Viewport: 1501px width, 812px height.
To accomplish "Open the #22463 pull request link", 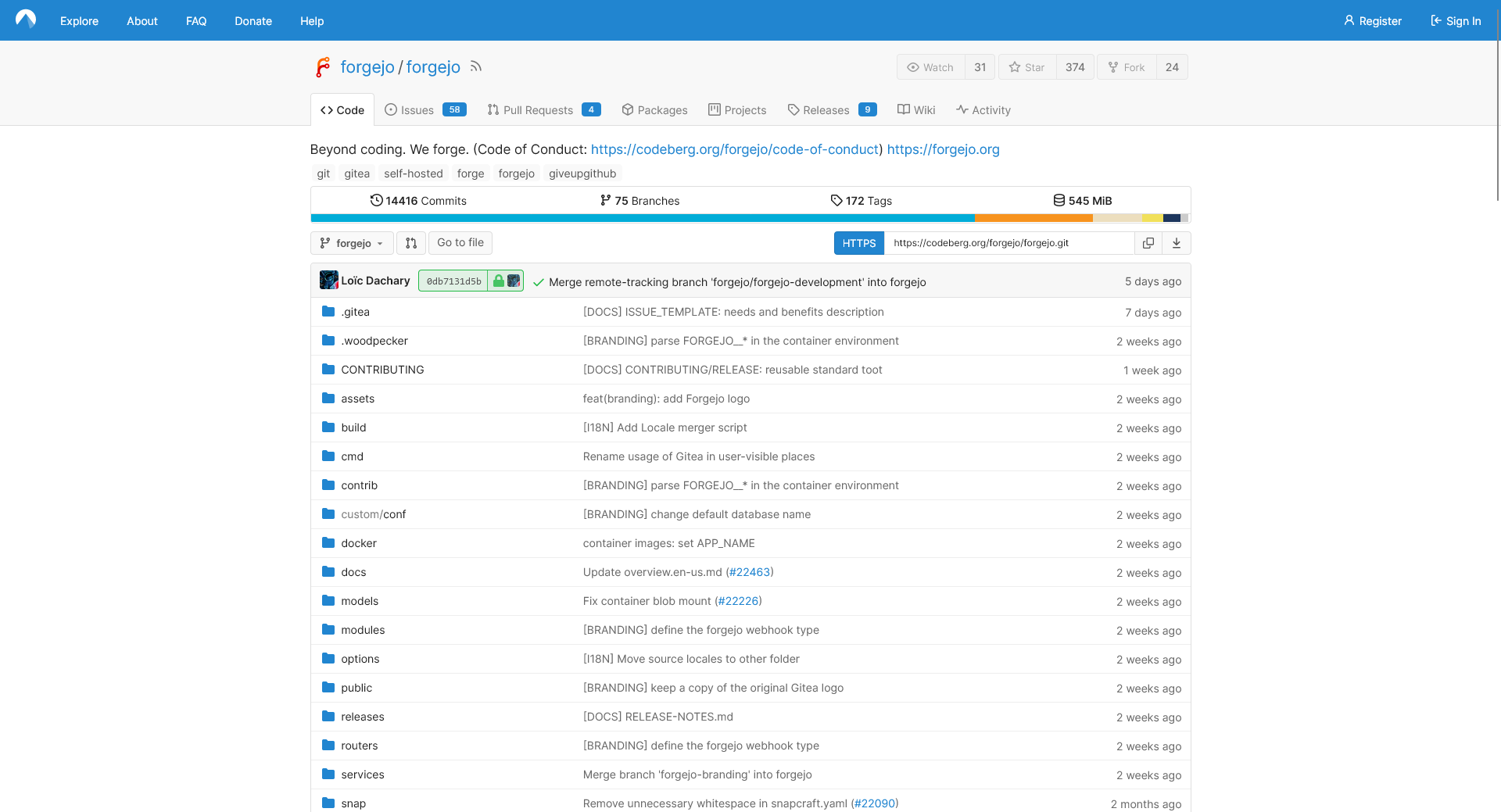I will 750,572.
